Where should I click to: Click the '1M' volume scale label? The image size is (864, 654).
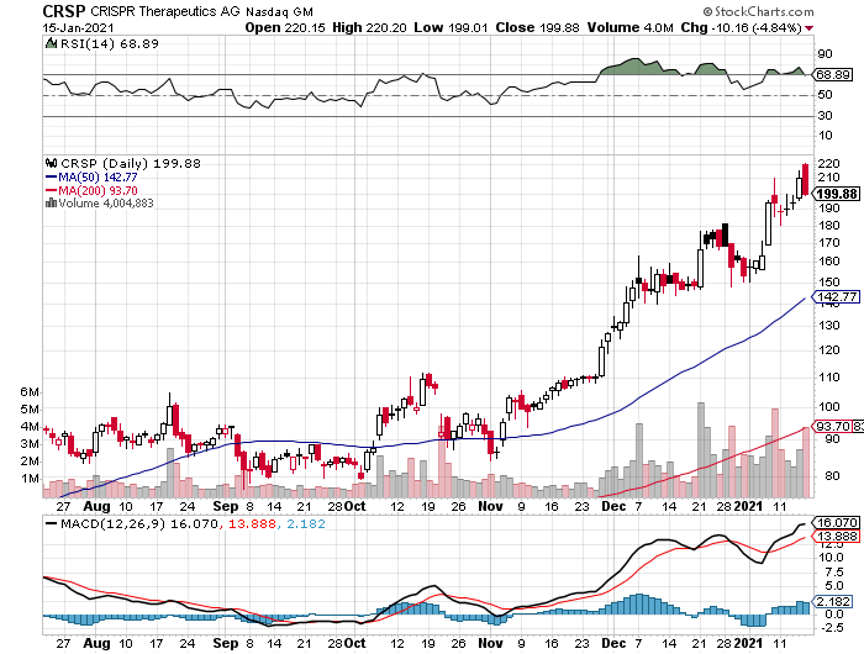pos(31,478)
